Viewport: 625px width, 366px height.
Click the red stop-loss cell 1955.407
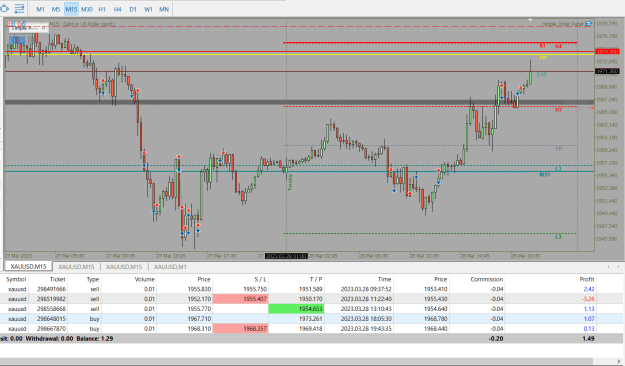pyautogui.click(x=241, y=299)
